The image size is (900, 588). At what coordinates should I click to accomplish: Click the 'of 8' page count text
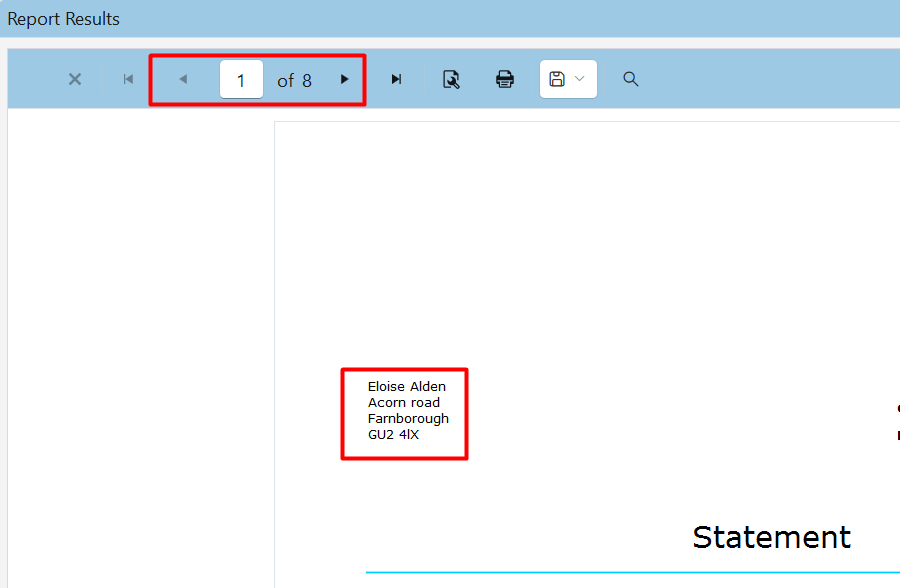(x=294, y=80)
